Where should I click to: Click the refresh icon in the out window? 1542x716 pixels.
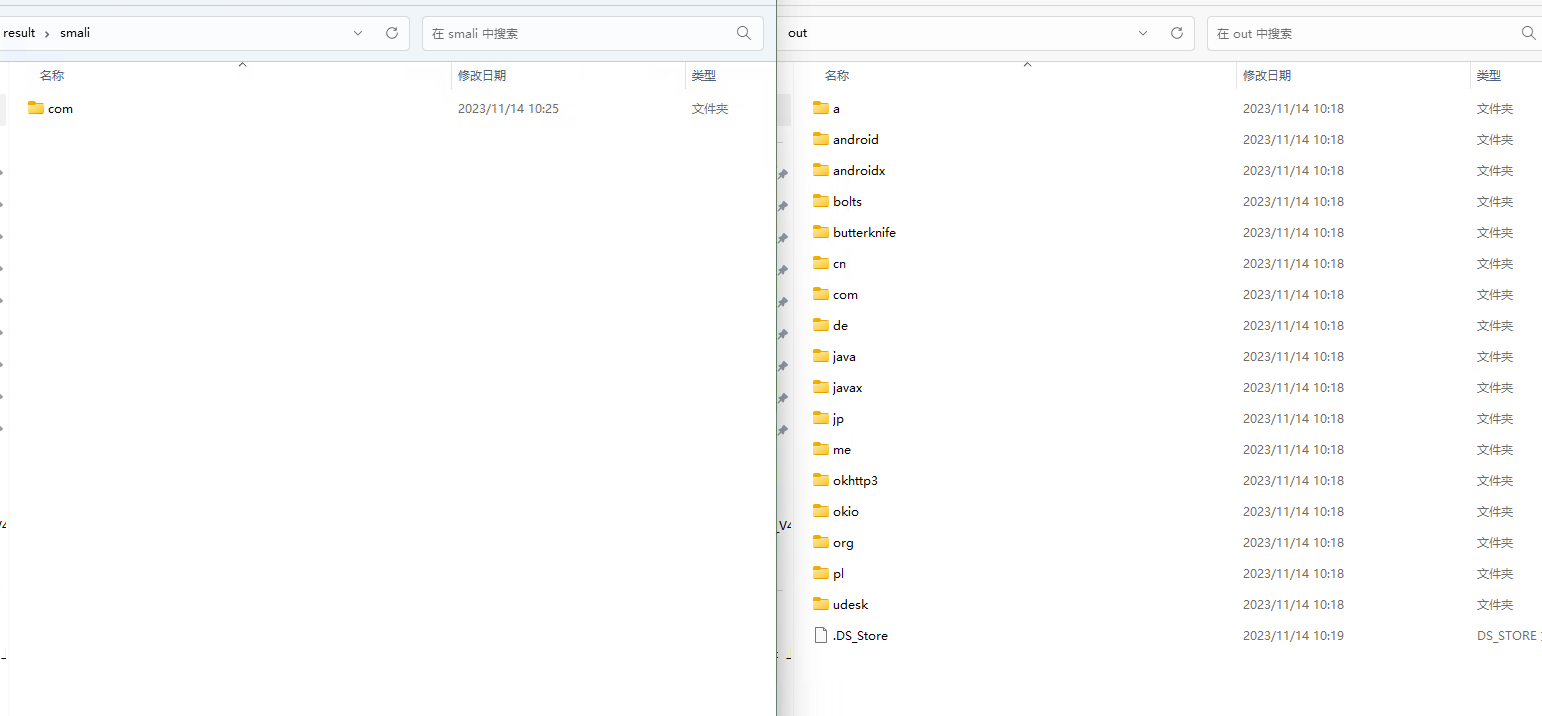point(1177,33)
